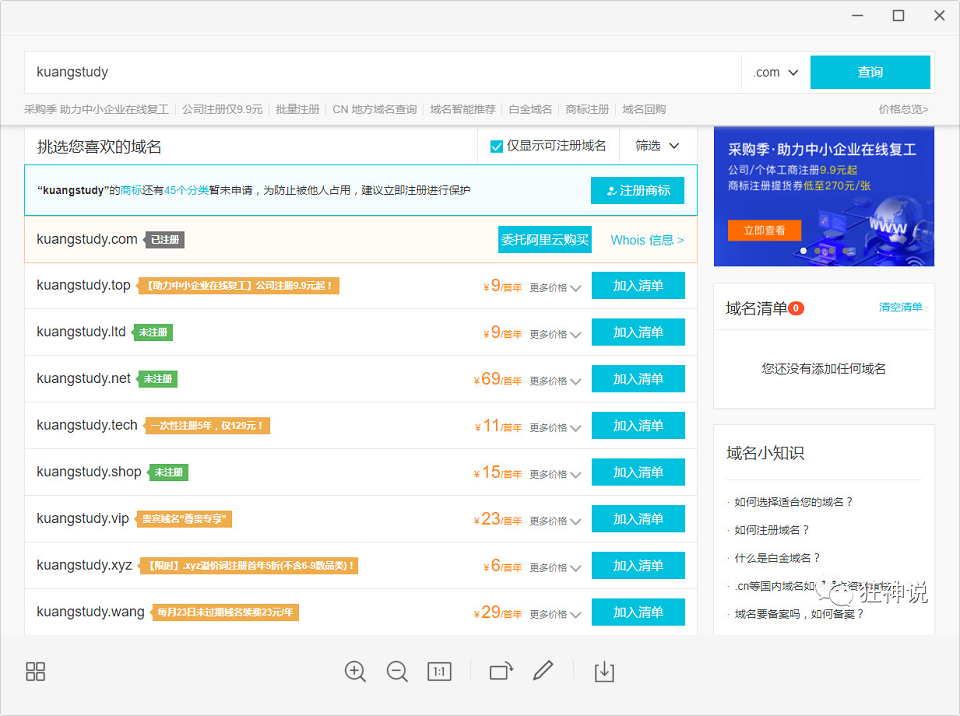Add kuangstudy.xyz to the list

[638, 565]
